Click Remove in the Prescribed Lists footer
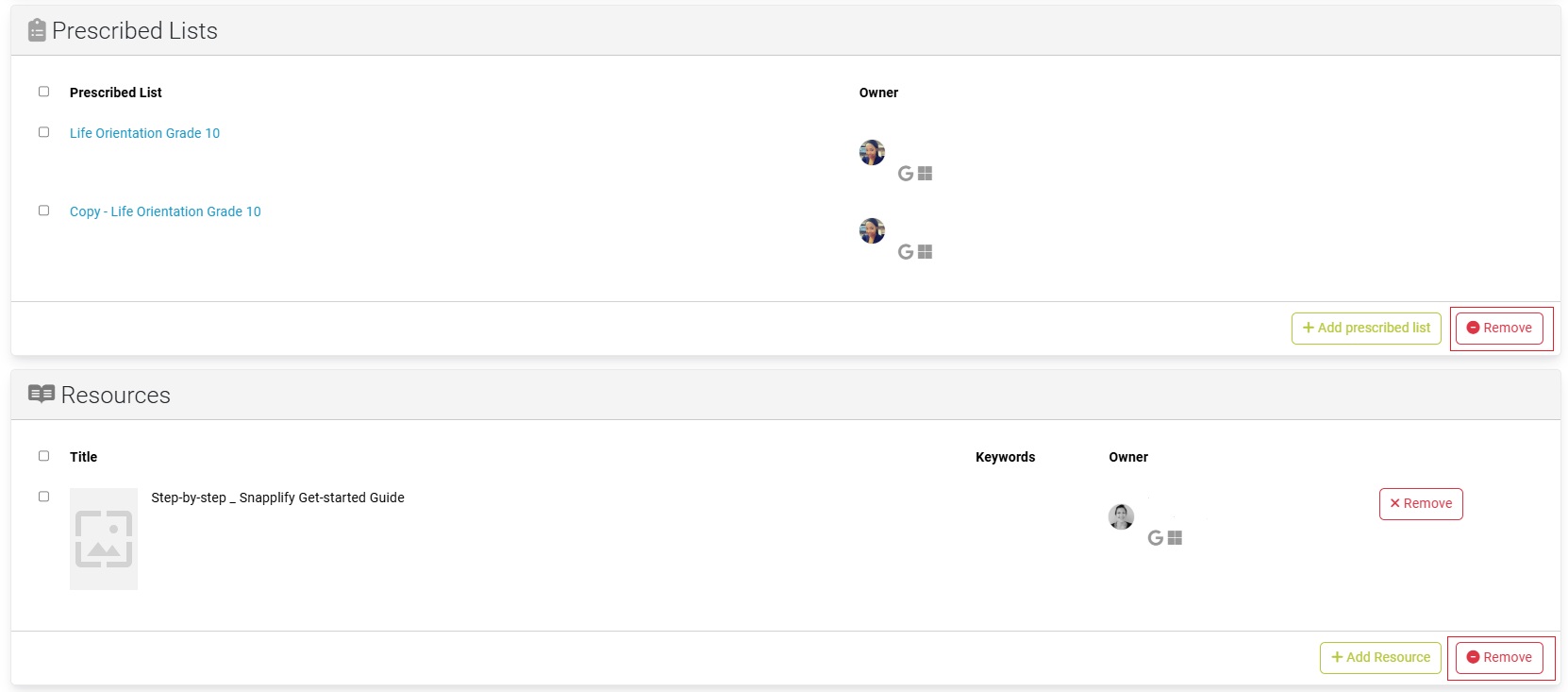Image resolution: width=1568 pixels, height=692 pixels. [1499, 328]
